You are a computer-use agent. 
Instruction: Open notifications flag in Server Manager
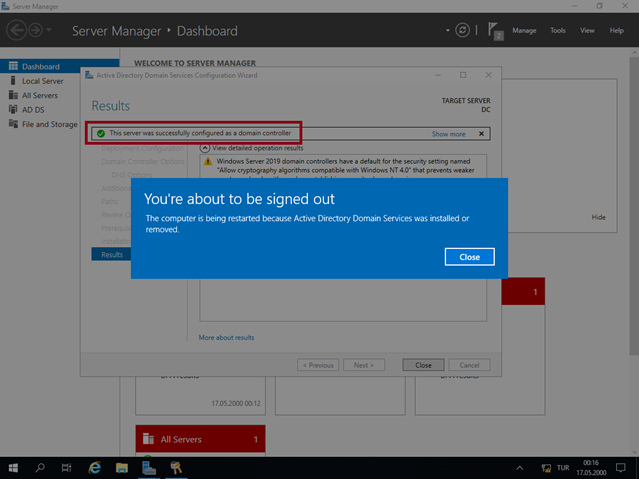(x=496, y=31)
